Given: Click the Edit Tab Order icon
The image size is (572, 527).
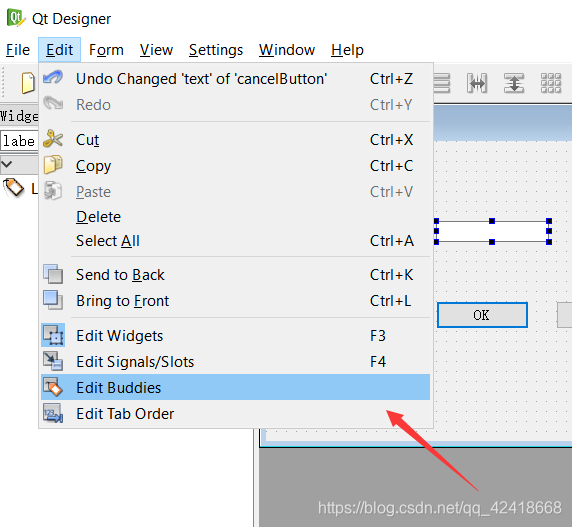Looking at the screenshot, I should coord(53,413).
